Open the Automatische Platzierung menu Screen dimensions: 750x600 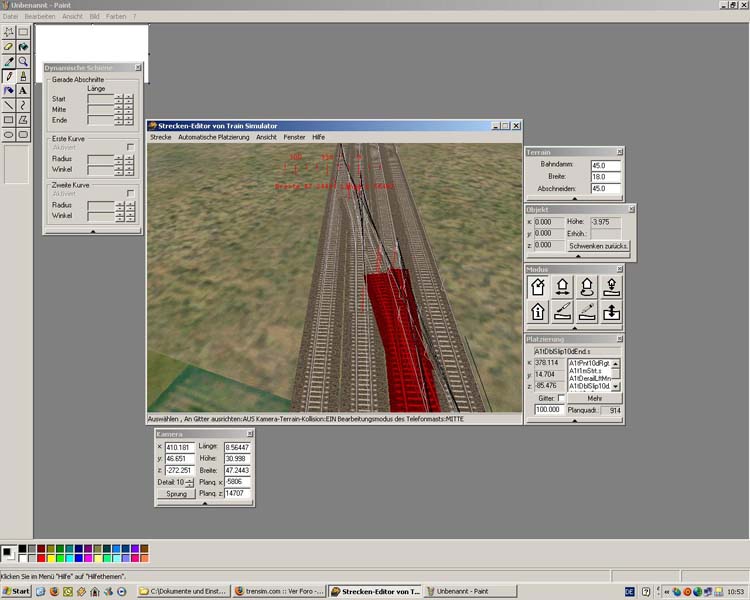click(x=214, y=137)
